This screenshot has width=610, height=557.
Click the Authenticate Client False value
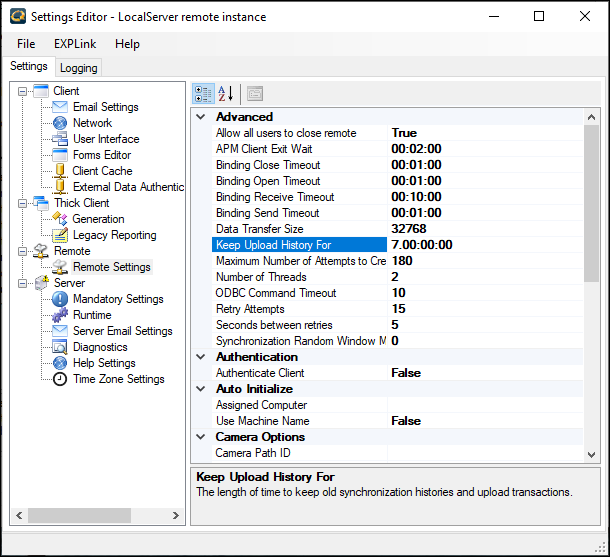405,373
